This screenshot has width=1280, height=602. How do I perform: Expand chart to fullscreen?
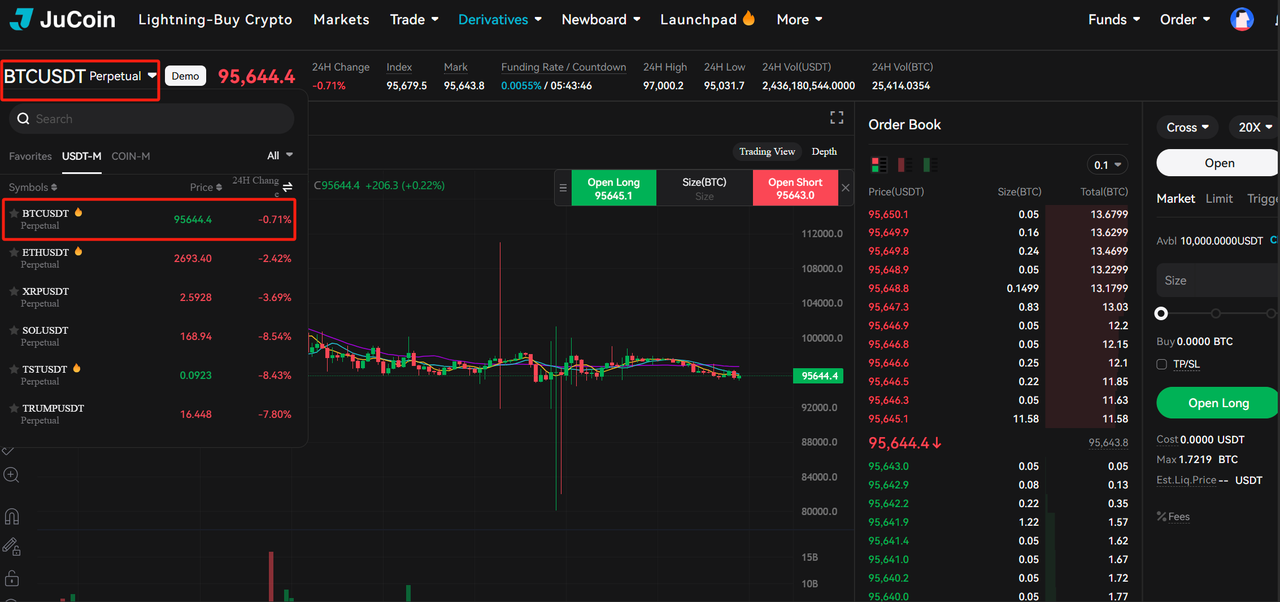(x=837, y=118)
